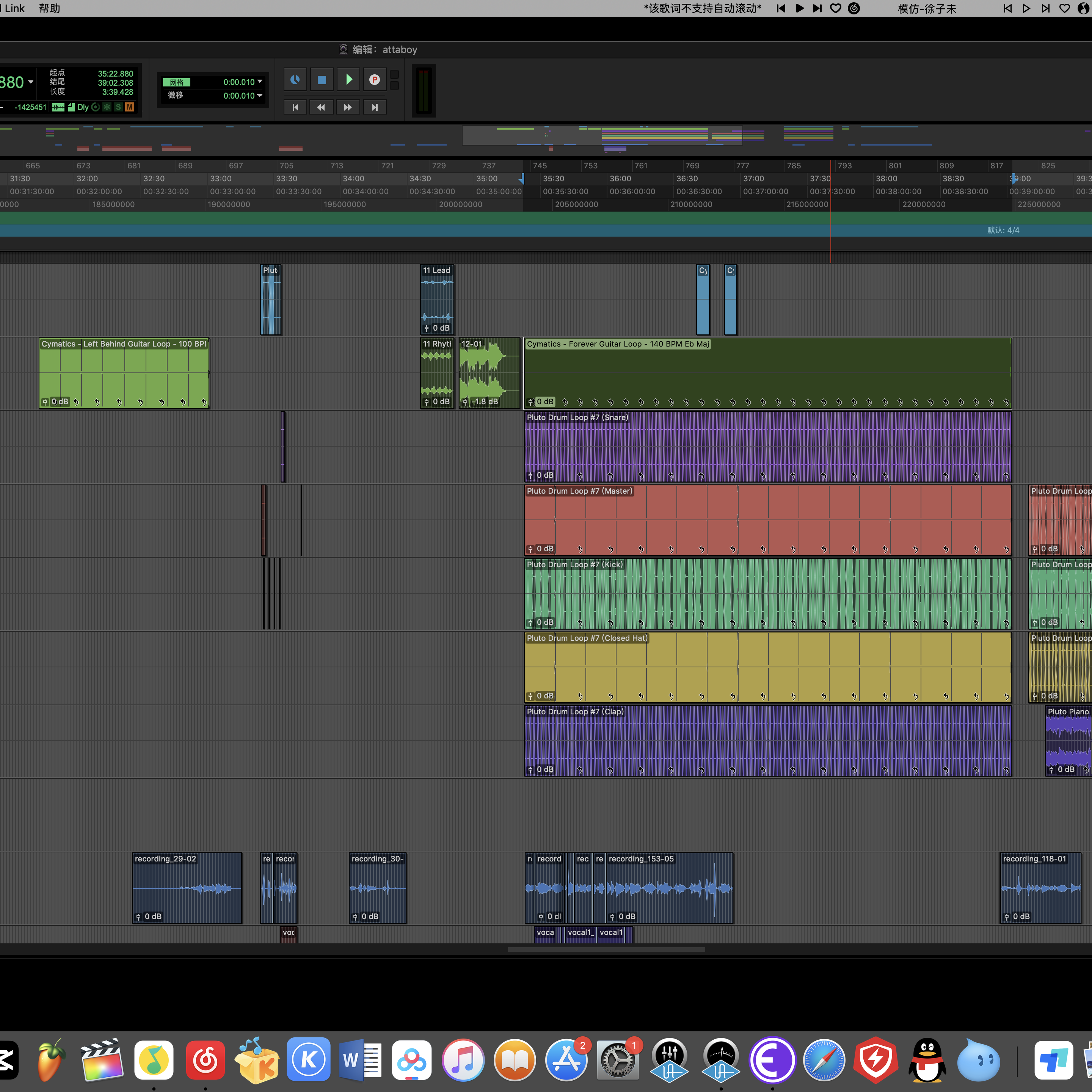Click the waveform timeline data status icon
Image resolution: width=1092 pixels, height=1092 pixels.
(x=58, y=107)
